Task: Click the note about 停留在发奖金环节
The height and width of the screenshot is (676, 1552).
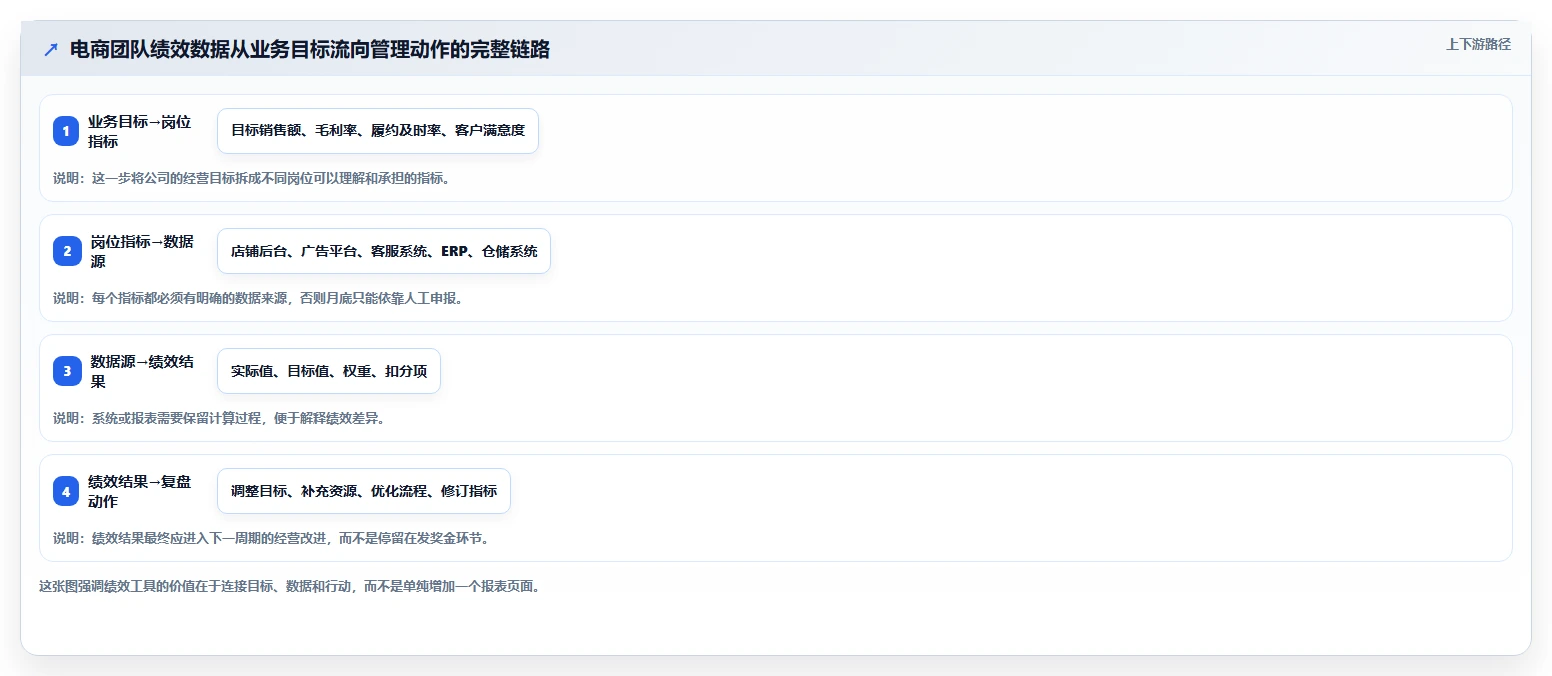Action: [x=271, y=538]
